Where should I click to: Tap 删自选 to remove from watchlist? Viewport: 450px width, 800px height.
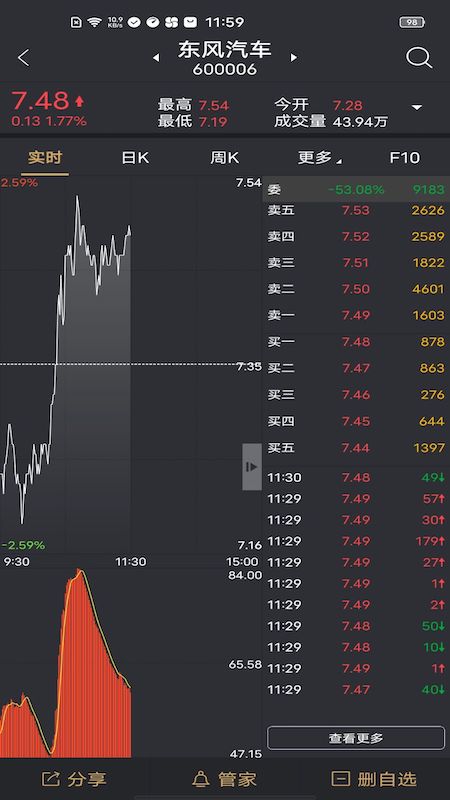374,779
